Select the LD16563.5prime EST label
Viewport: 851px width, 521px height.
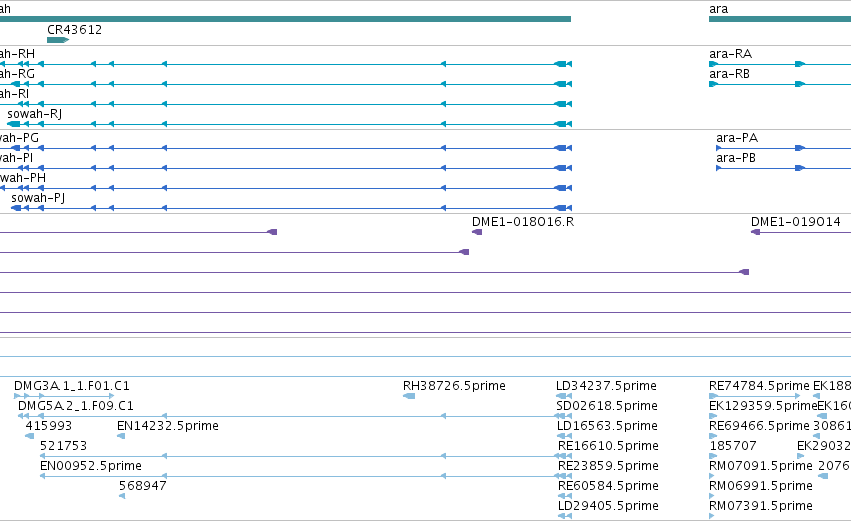point(607,426)
